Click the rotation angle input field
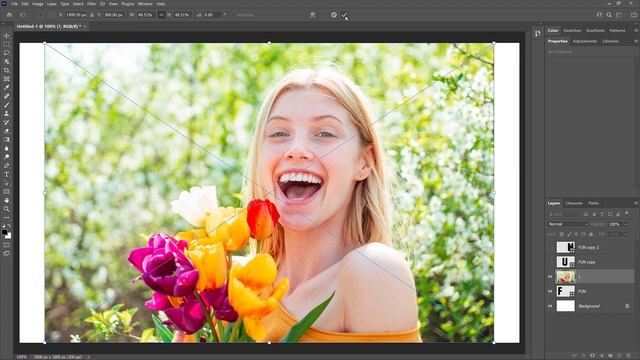The height and width of the screenshot is (360, 640). coord(212,15)
